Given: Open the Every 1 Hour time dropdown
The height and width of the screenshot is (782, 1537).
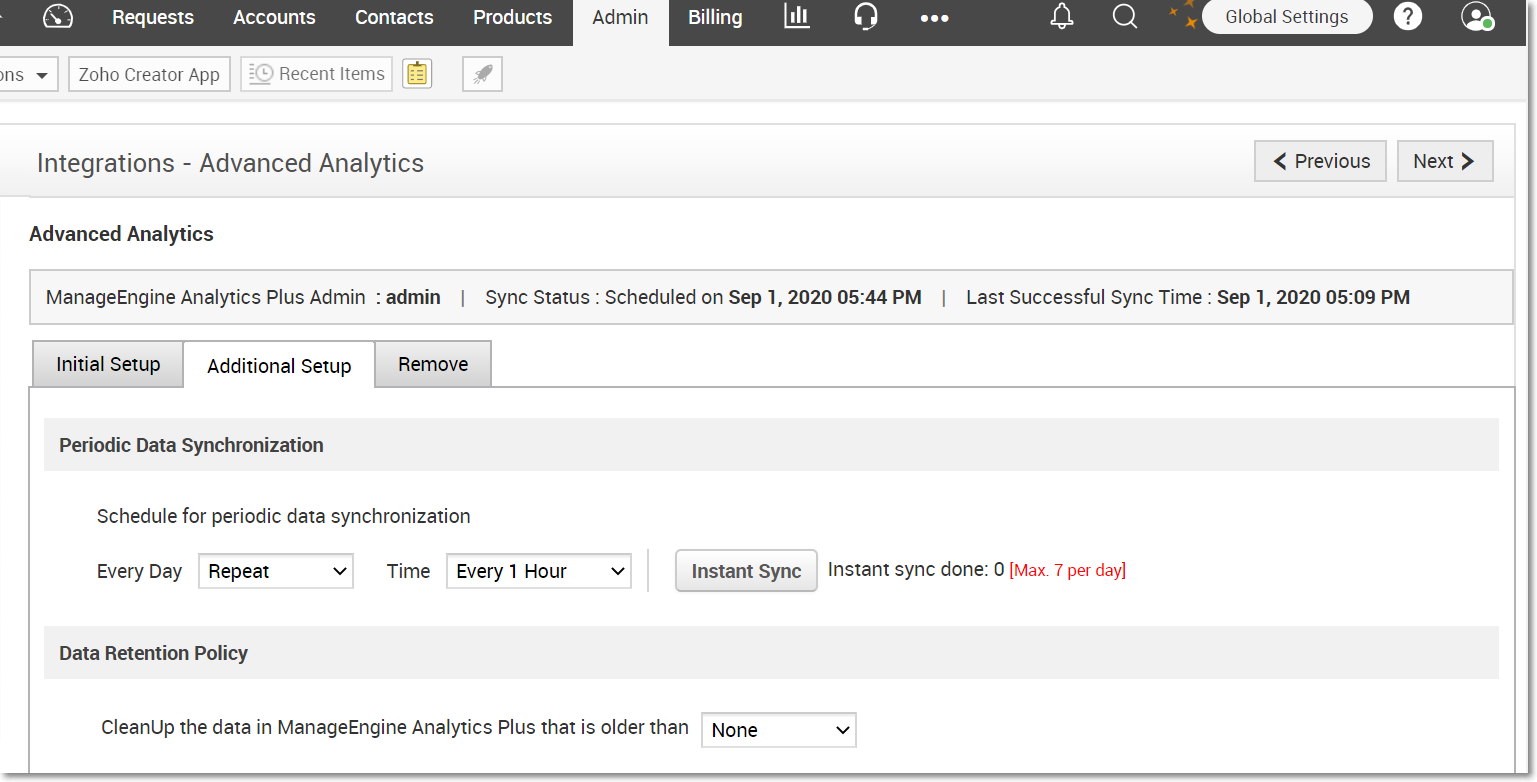Looking at the screenshot, I should 539,571.
